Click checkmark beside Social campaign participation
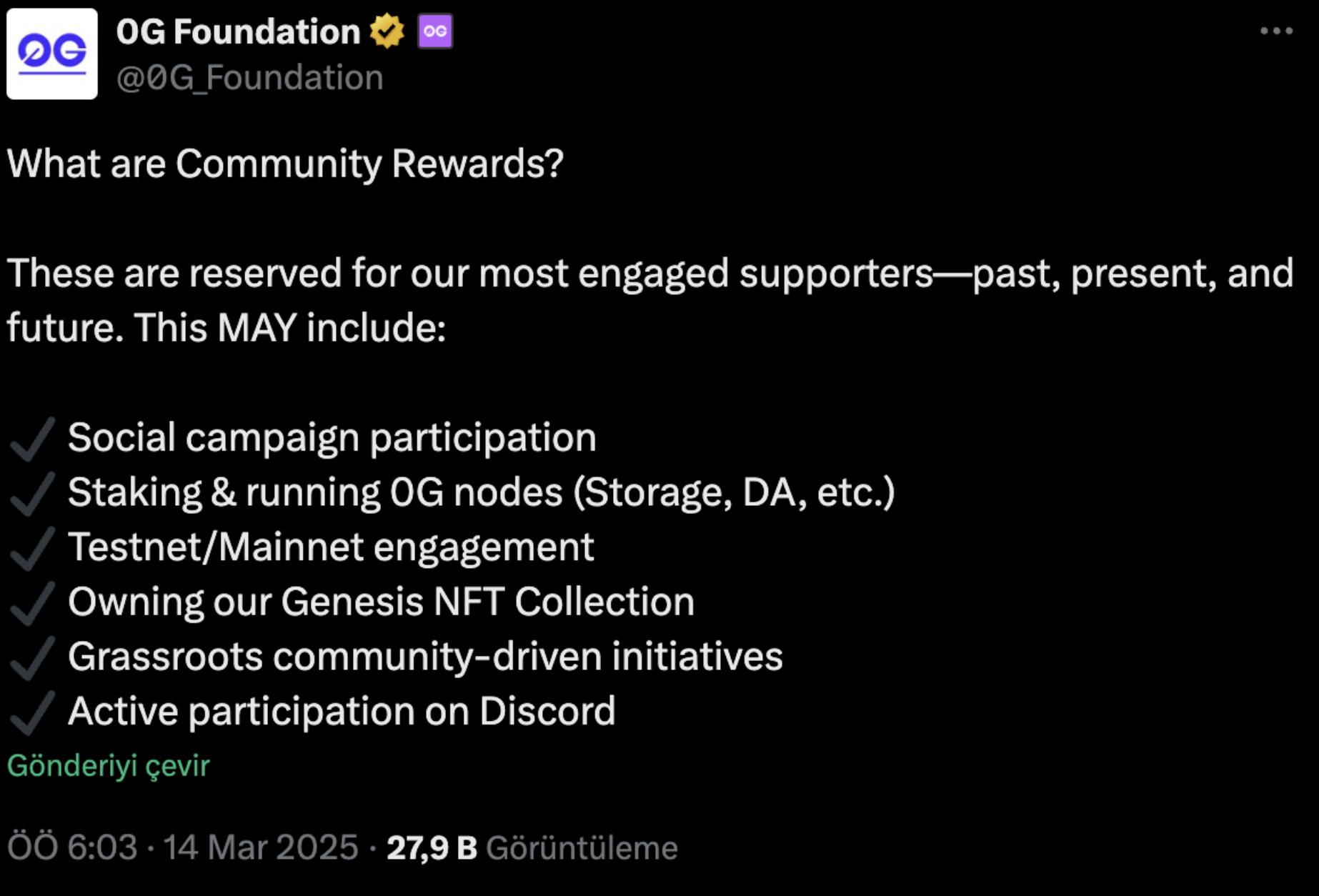Image resolution: width=1319 pixels, height=896 pixels. (x=32, y=439)
